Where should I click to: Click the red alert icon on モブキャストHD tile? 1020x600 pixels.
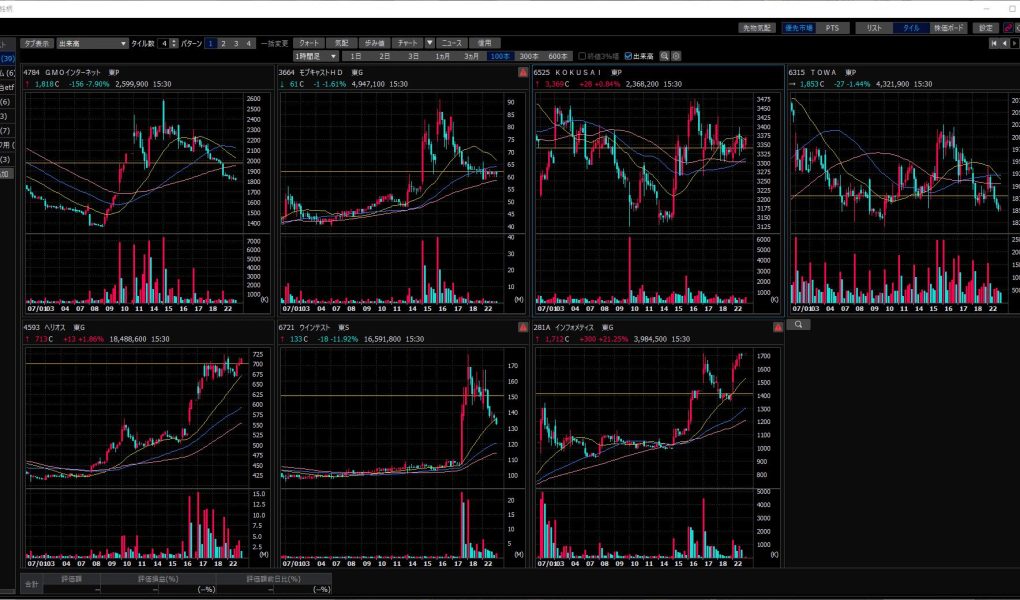point(523,73)
